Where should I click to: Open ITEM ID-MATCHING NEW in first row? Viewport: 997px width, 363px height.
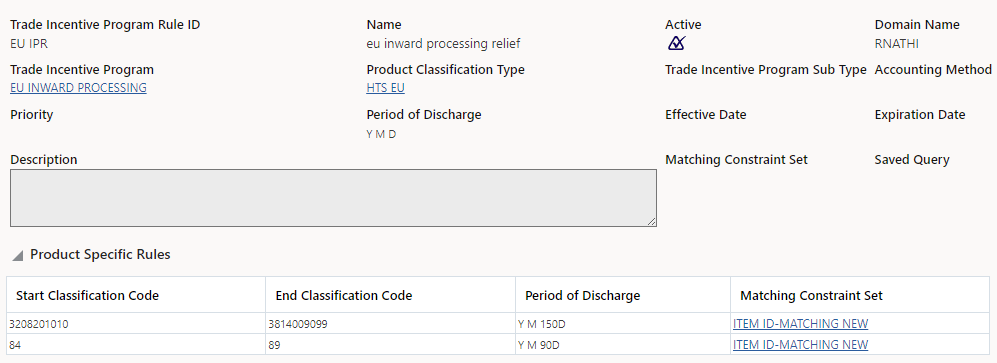point(800,324)
